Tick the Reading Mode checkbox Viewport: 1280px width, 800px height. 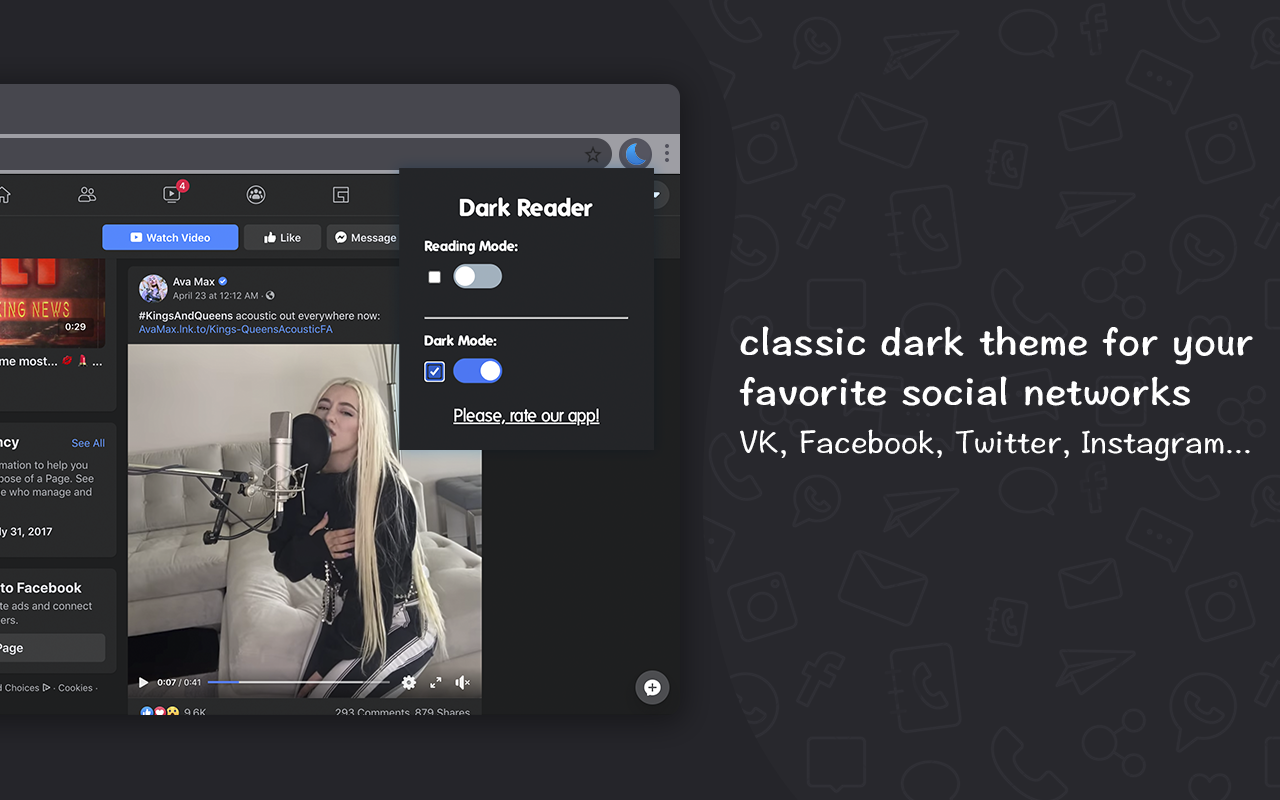(x=434, y=277)
